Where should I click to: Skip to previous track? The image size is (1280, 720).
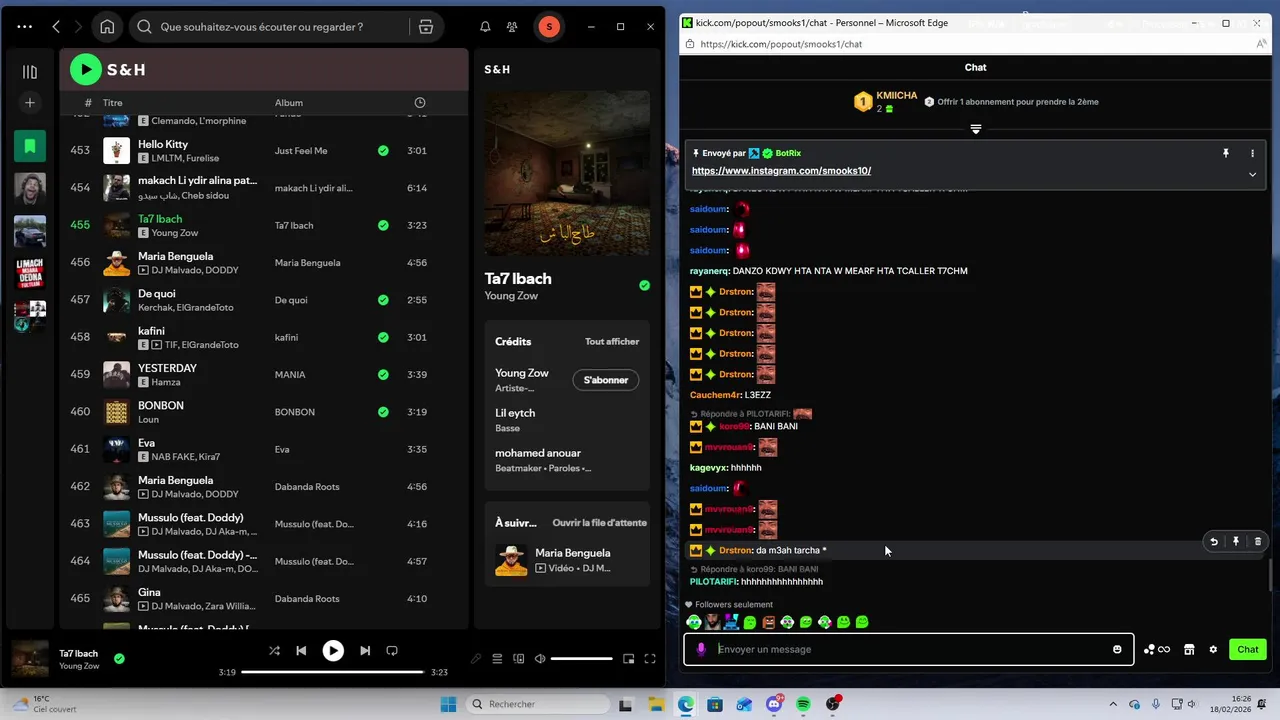301,650
